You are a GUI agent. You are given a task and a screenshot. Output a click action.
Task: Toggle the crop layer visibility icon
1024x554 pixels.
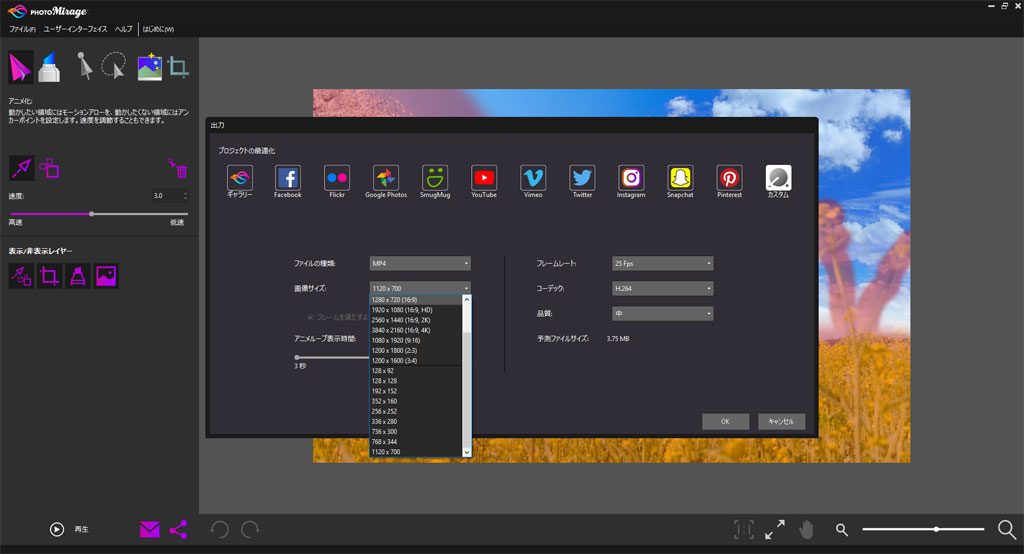coord(50,276)
